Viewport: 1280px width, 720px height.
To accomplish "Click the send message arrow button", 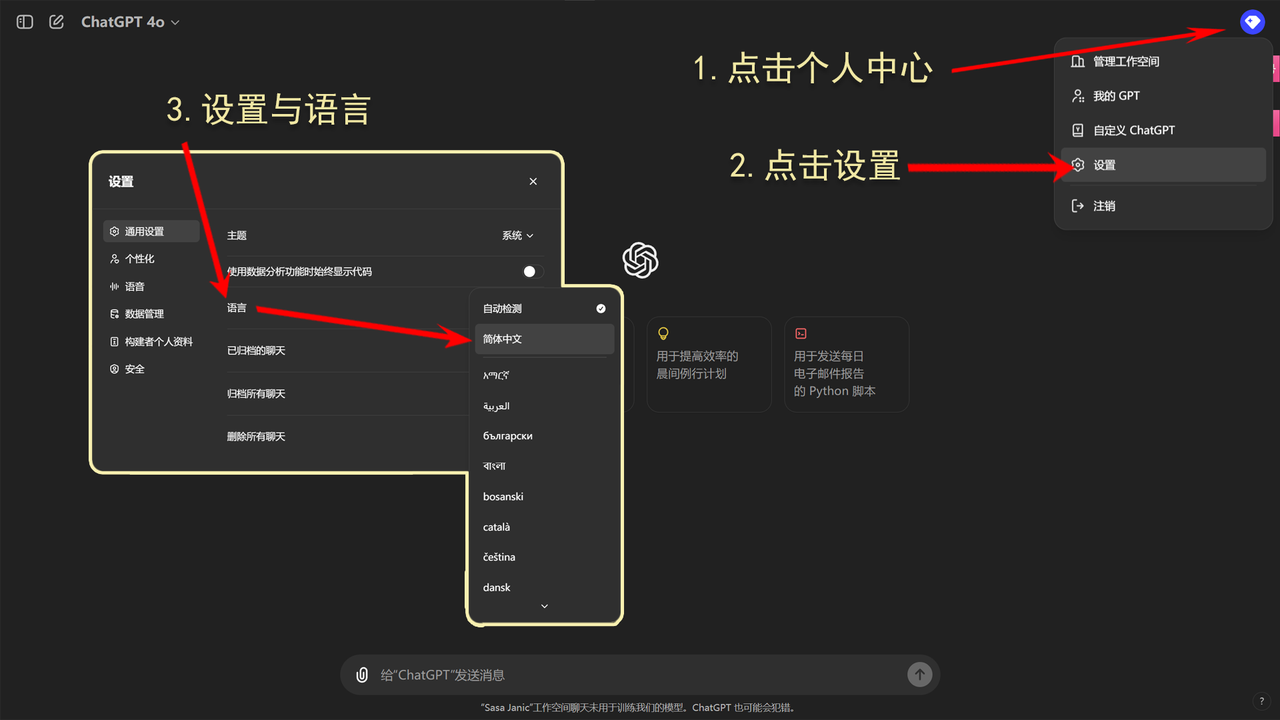I will (920, 675).
